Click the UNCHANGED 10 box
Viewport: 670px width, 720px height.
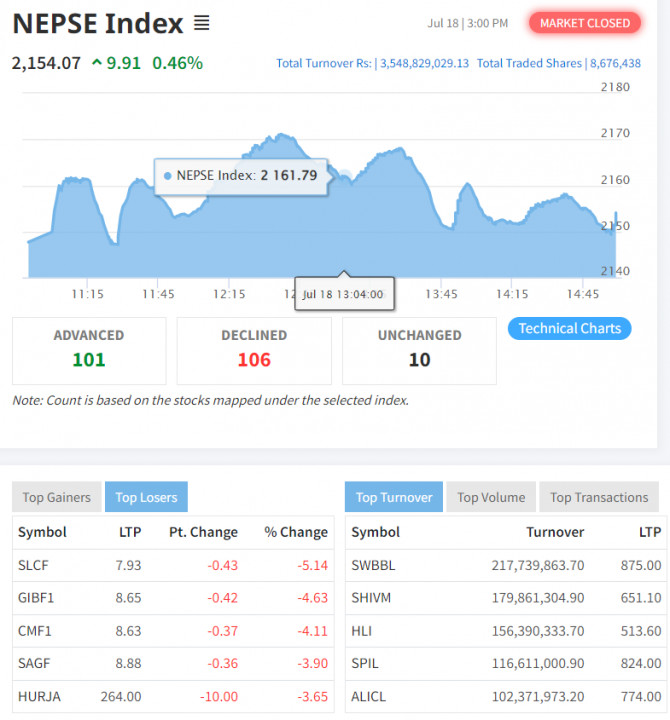419,351
